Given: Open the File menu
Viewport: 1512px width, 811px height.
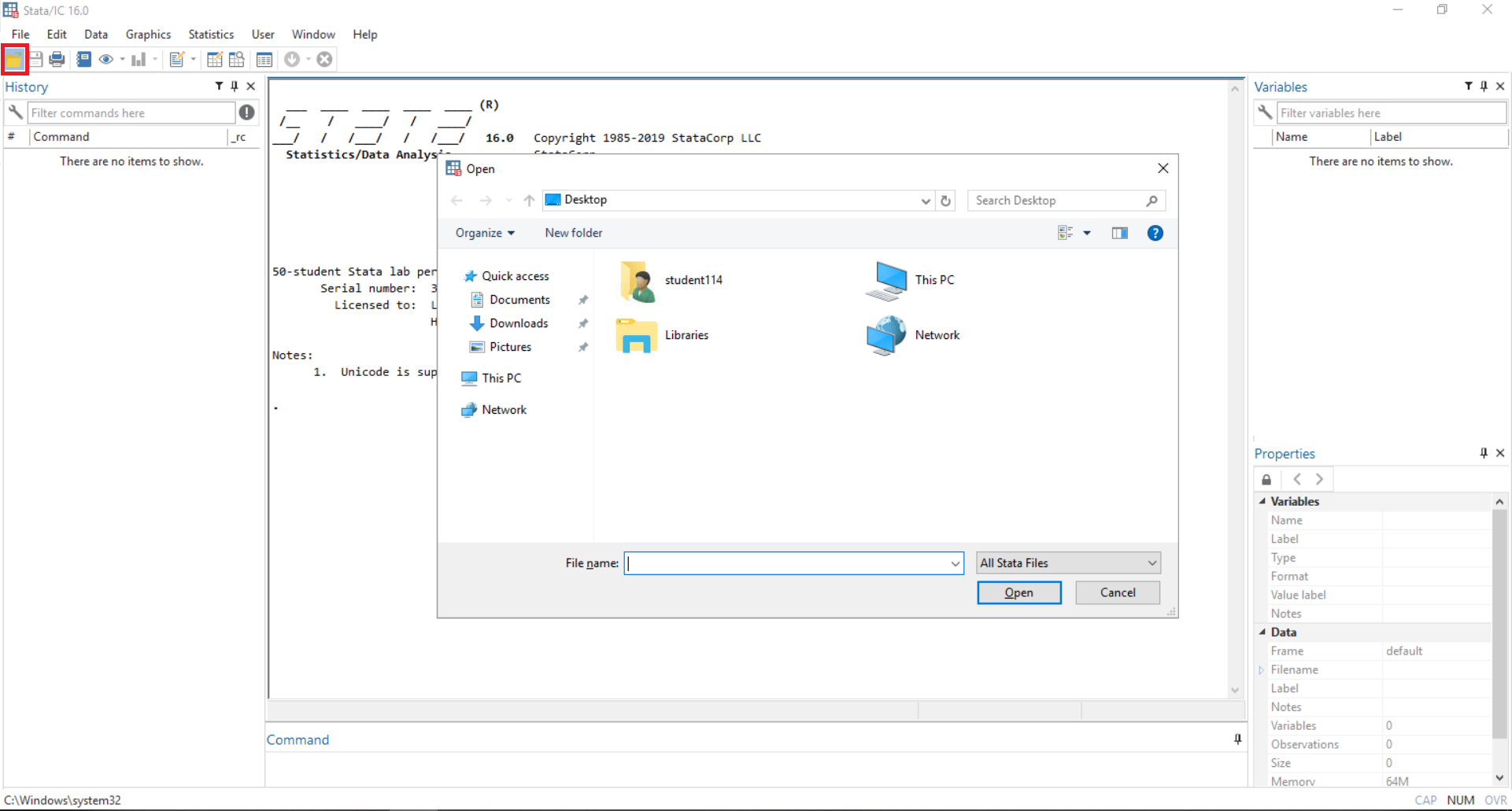Looking at the screenshot, I should pos(20,35).
